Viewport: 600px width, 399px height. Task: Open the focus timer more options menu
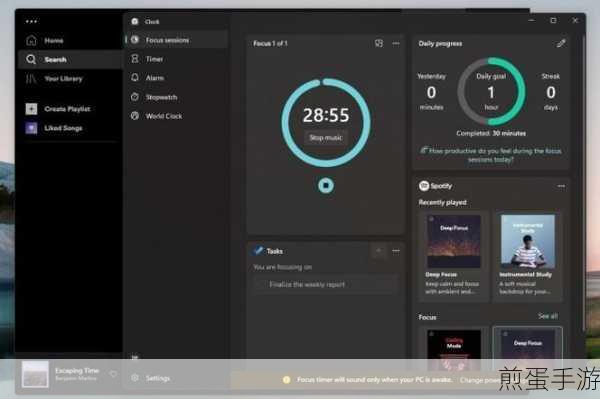(x=396, y=44)
